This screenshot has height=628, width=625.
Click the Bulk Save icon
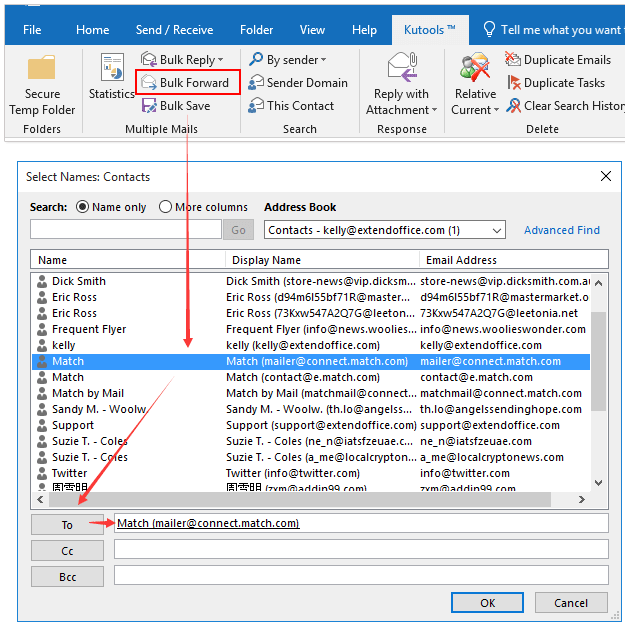click(x=149, y=105)
